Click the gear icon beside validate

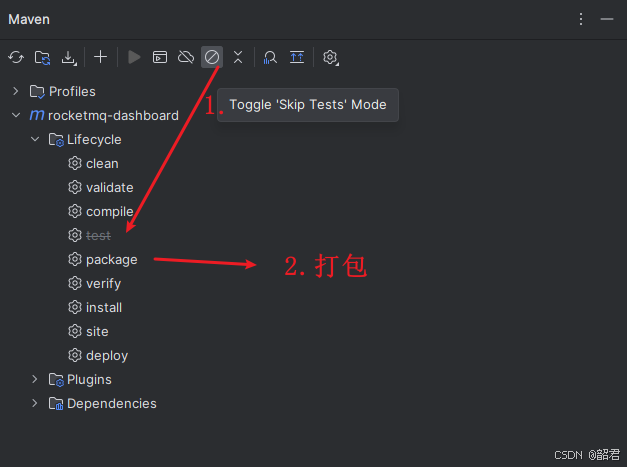coord(75,187)
